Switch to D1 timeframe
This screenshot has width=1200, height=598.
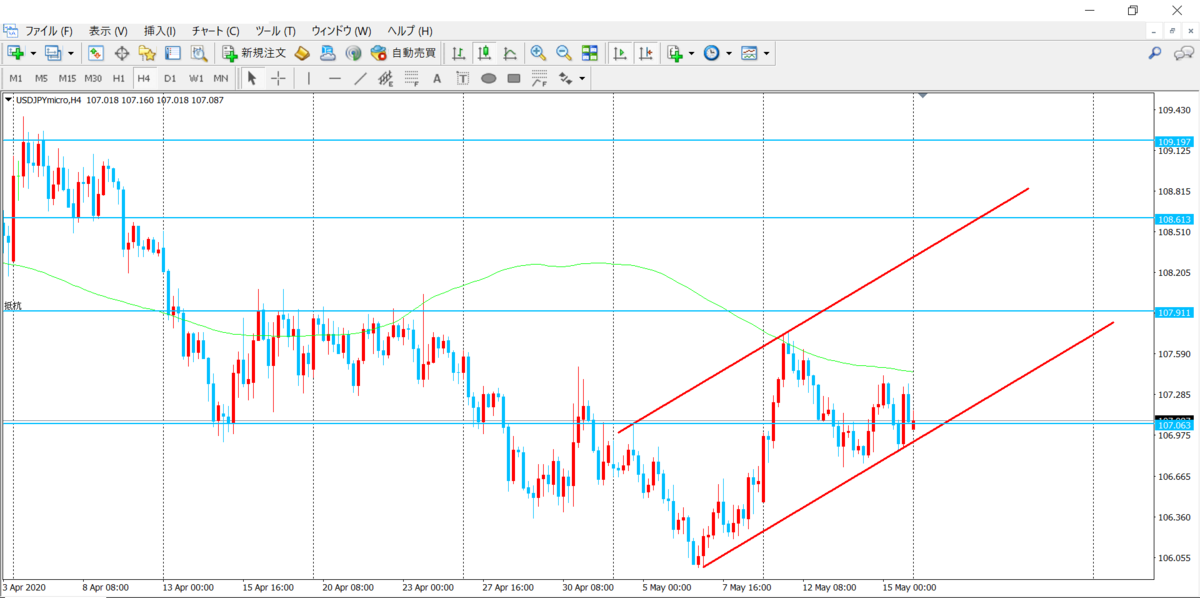click(x=170, y=78)
